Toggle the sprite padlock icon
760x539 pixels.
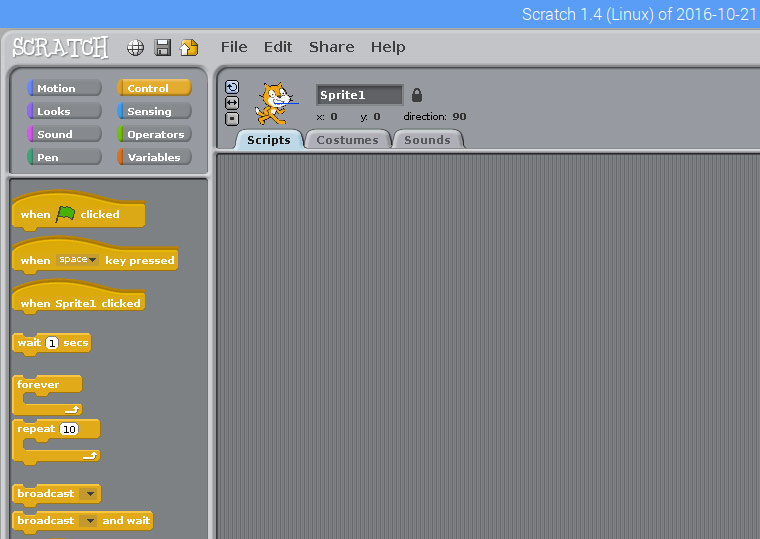(417, 95)
